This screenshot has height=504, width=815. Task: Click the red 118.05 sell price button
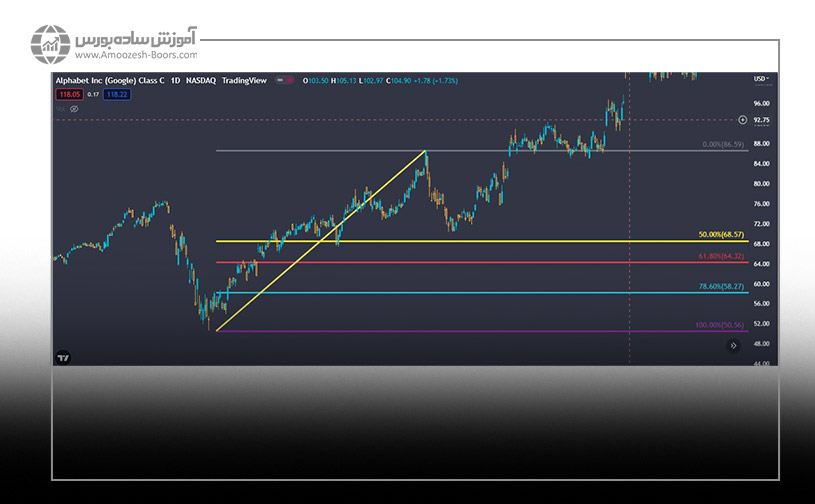pos(68,94)
